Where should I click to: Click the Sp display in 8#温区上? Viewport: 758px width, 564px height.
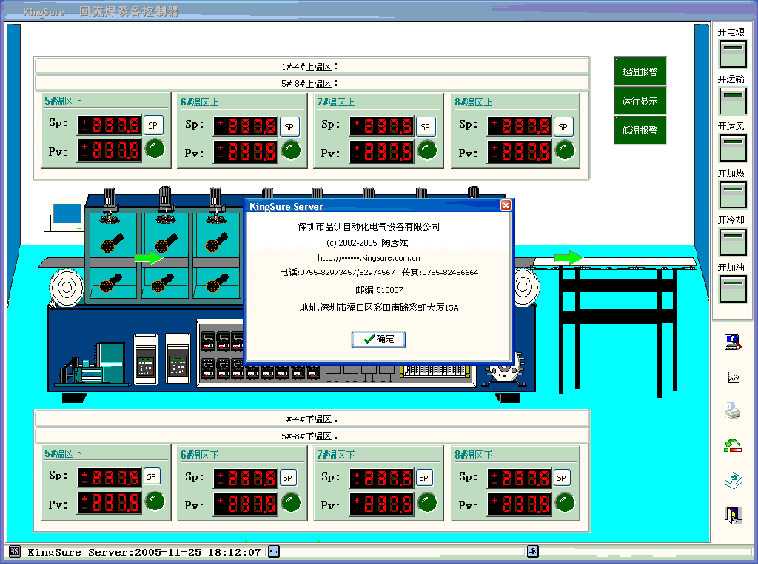tap(519, 126)
